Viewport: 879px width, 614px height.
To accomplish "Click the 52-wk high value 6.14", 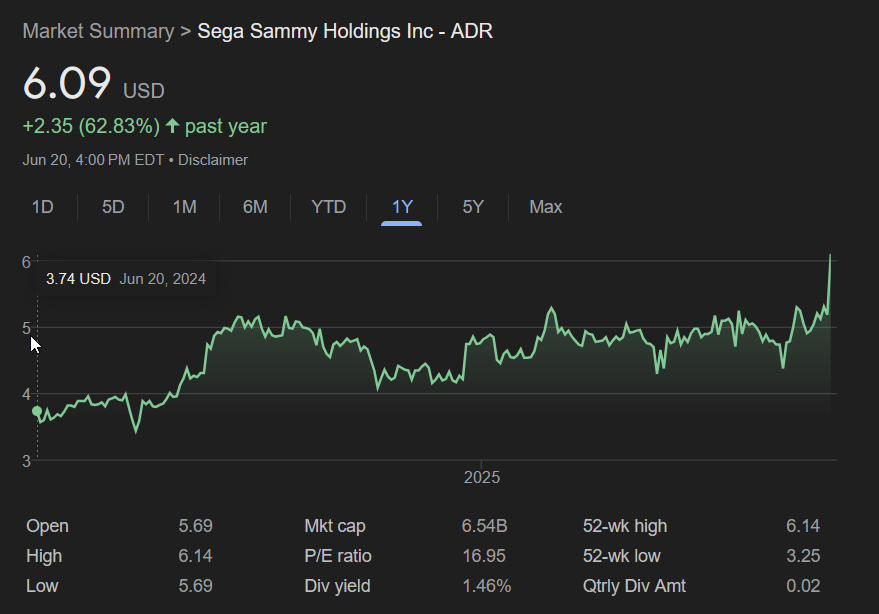I will coord(803,526).
